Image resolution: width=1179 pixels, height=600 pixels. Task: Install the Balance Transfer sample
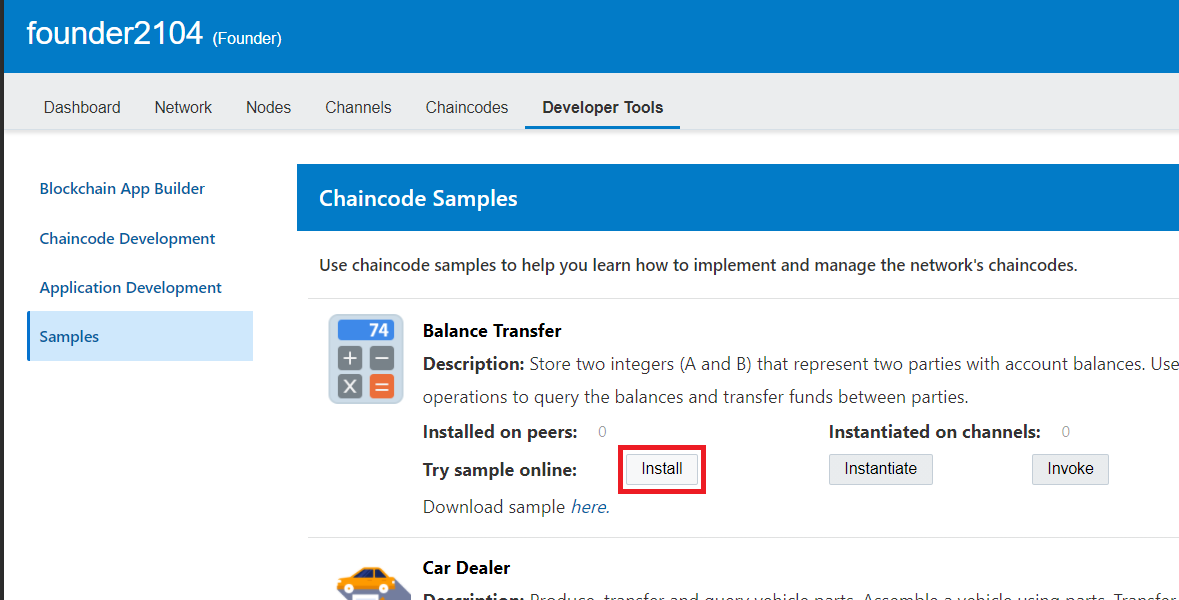(x=662, y=469)
